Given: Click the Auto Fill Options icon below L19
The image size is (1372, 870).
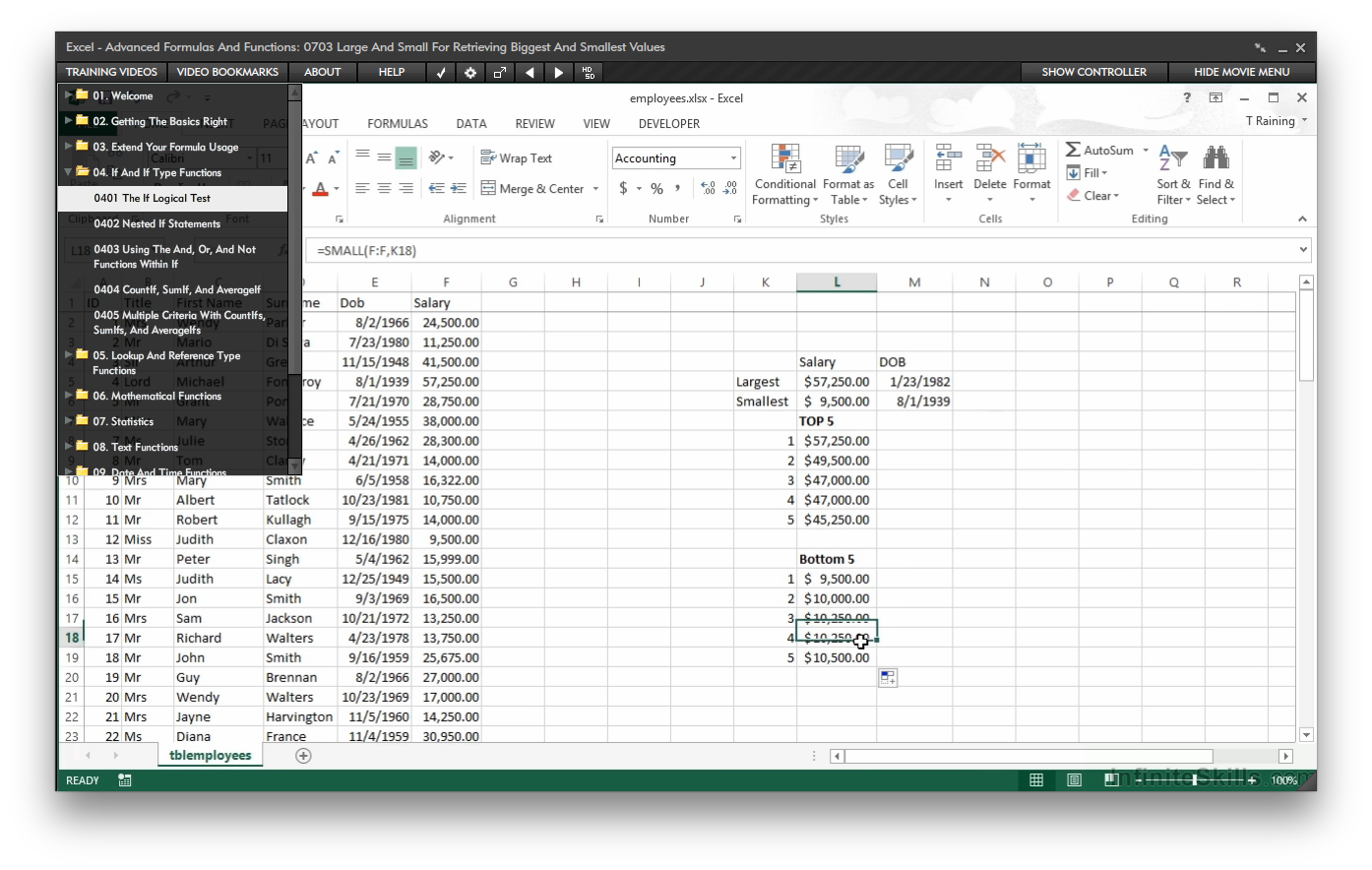Looking at the screenshot, I should point(888,678).
